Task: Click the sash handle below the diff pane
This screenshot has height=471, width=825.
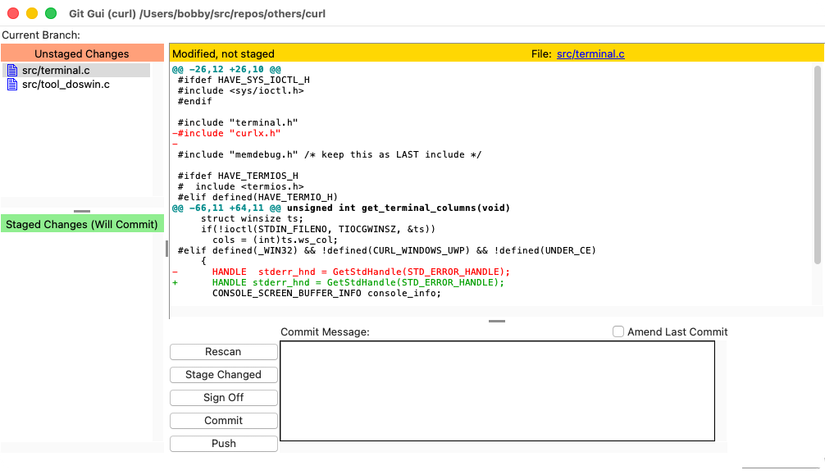Action: pyautogui.click(x=496, y=321)
